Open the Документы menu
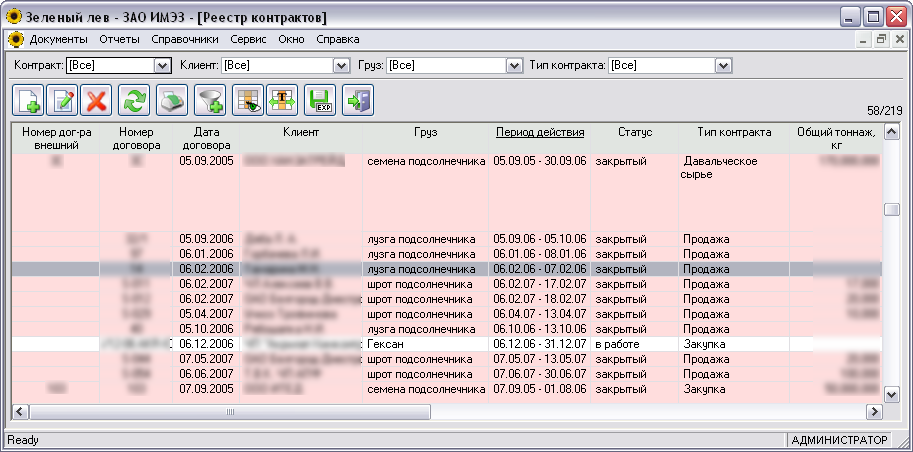913x452 pixels. pos(58,40)
